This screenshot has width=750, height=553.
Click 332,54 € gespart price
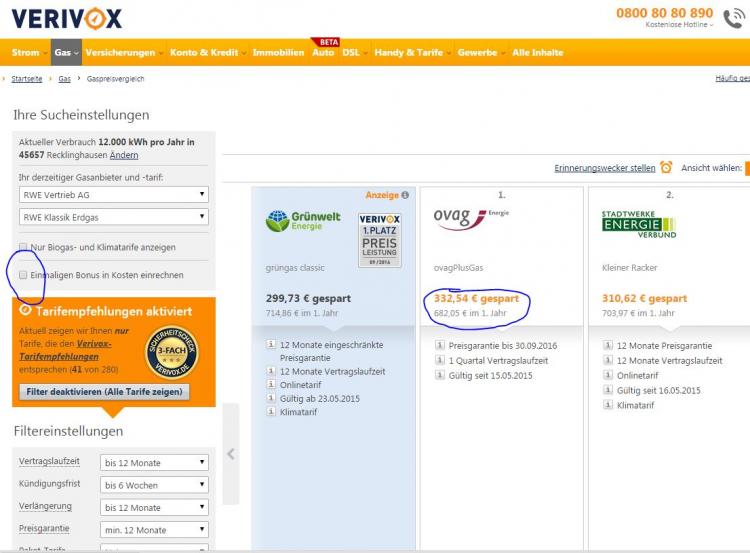pos(476,298)
